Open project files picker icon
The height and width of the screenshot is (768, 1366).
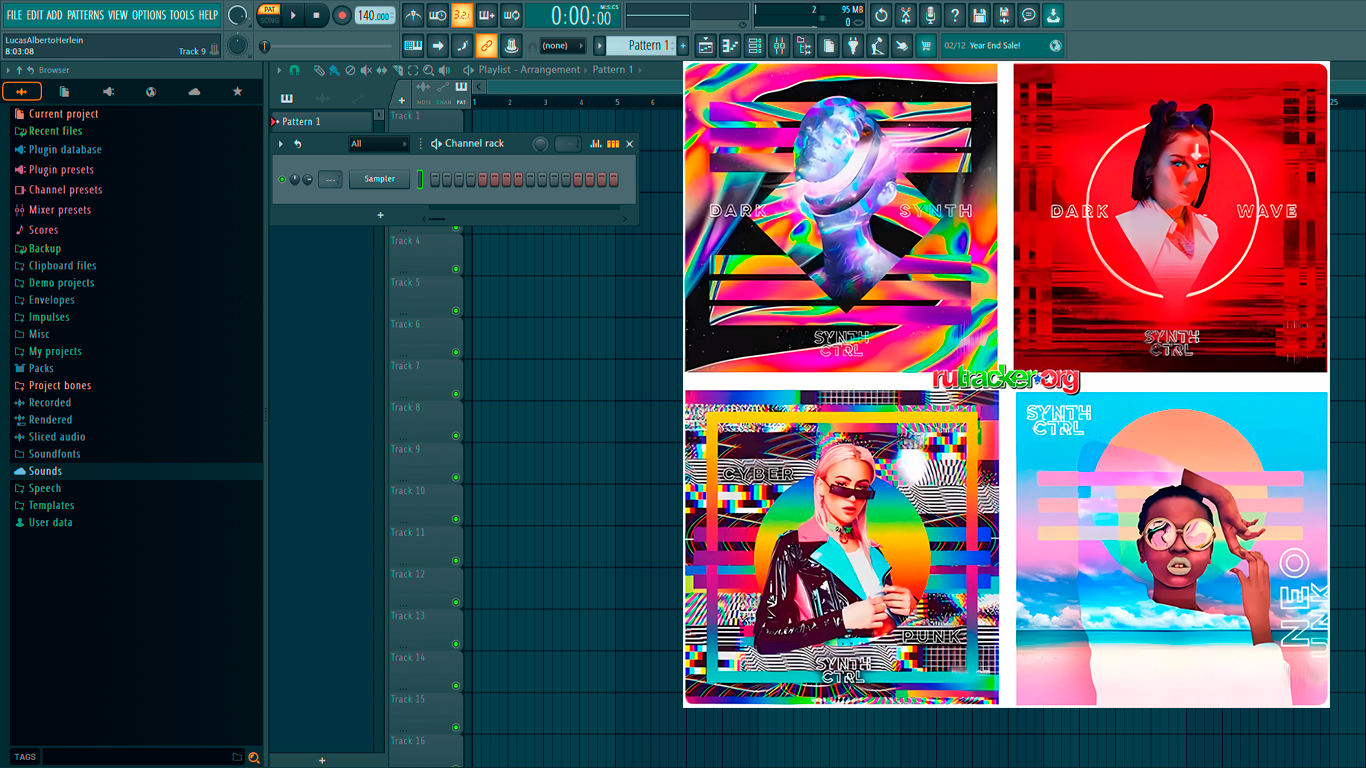point(828,45)
